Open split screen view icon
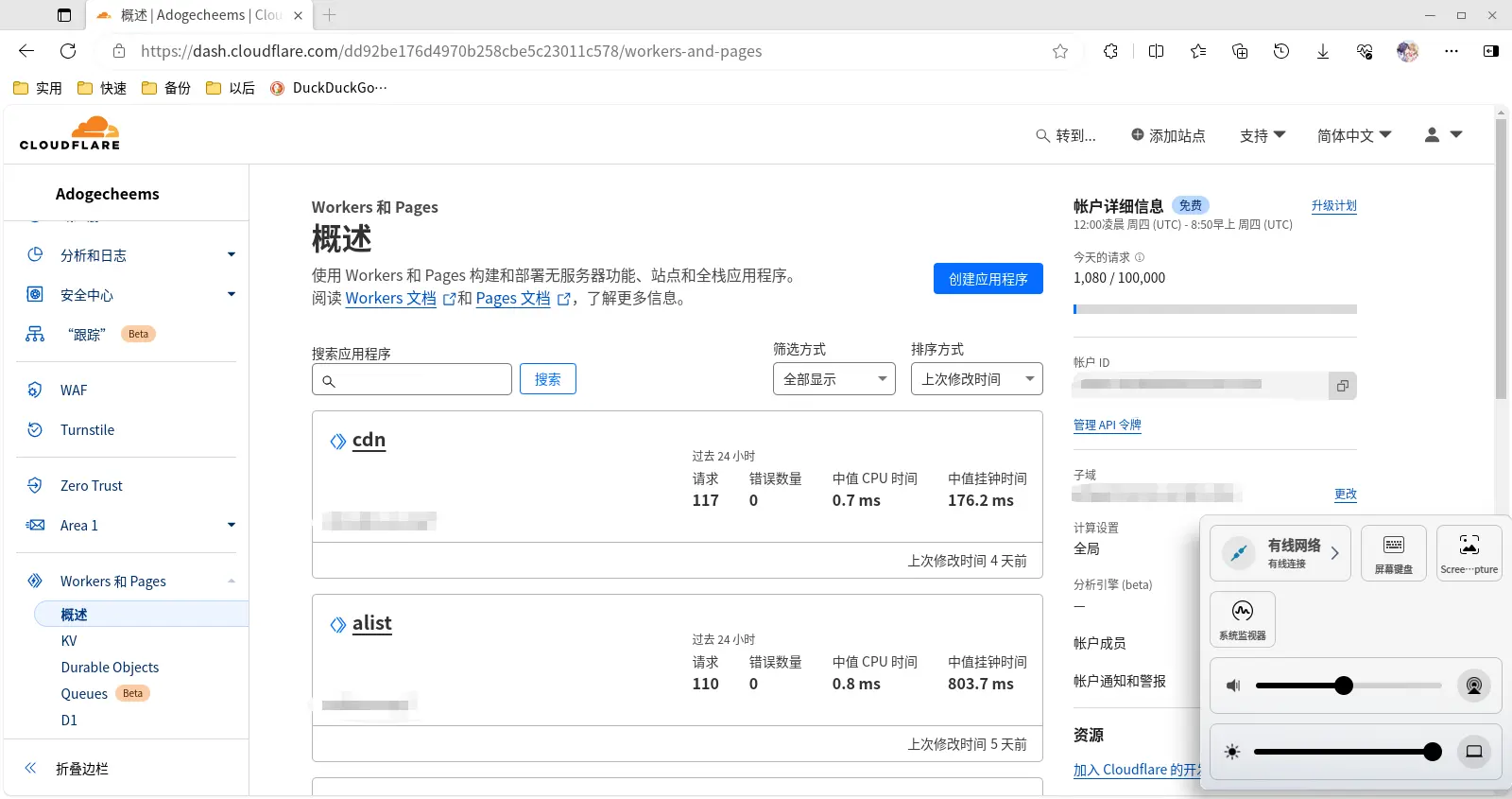 [1156, 51]
